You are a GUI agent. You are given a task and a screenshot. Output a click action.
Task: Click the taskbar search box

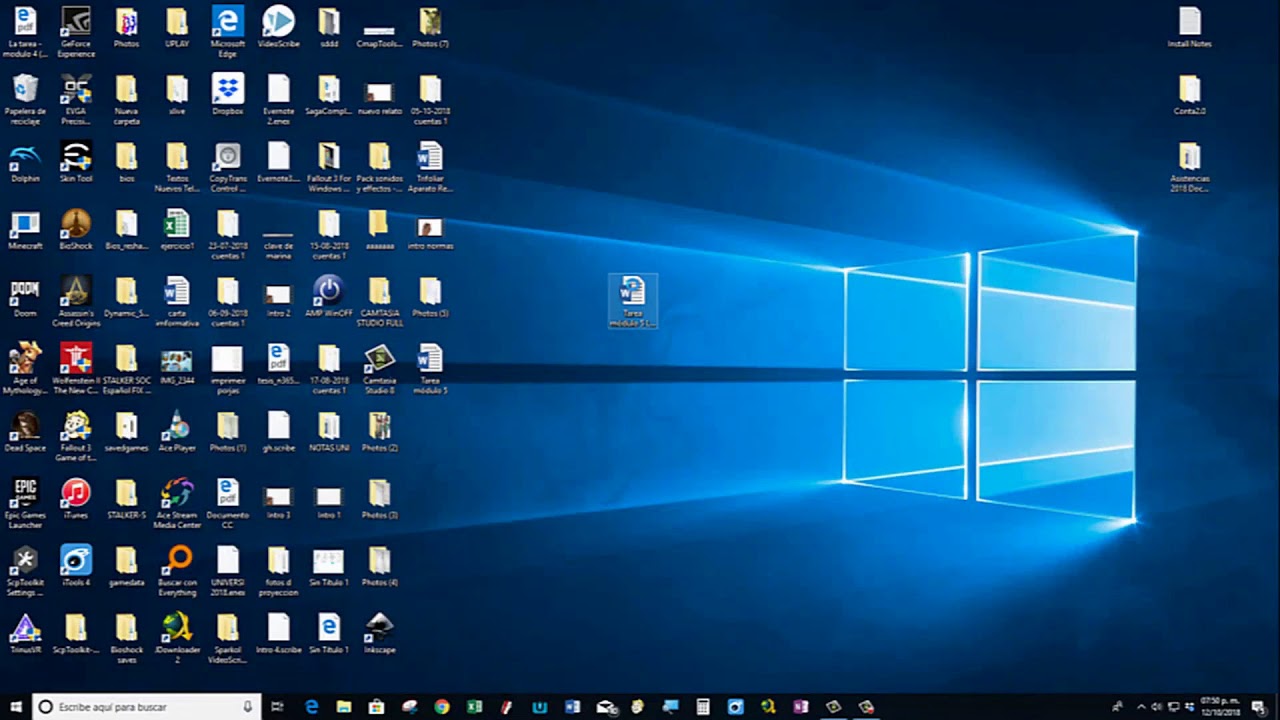point(147,707)
